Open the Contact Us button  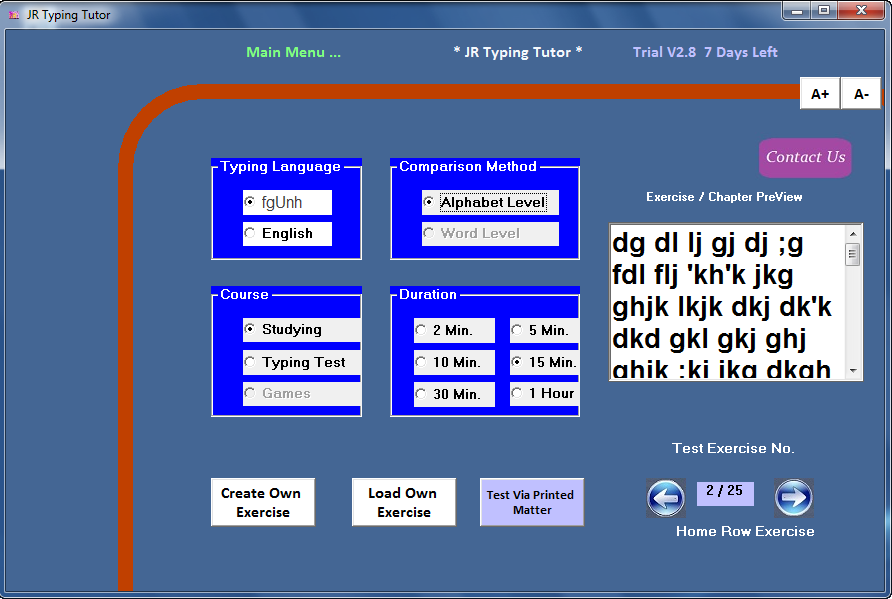click(x=805, y=158)
